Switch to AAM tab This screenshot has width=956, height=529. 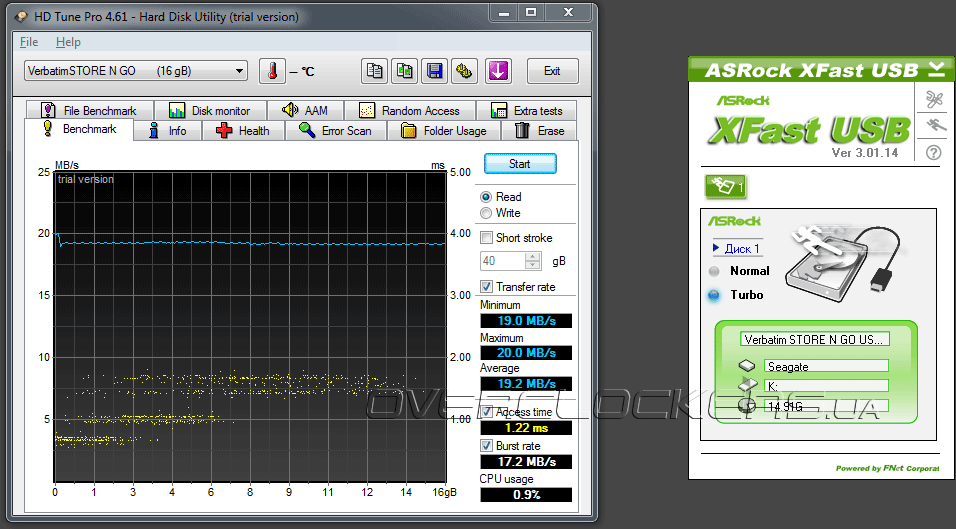305,110
